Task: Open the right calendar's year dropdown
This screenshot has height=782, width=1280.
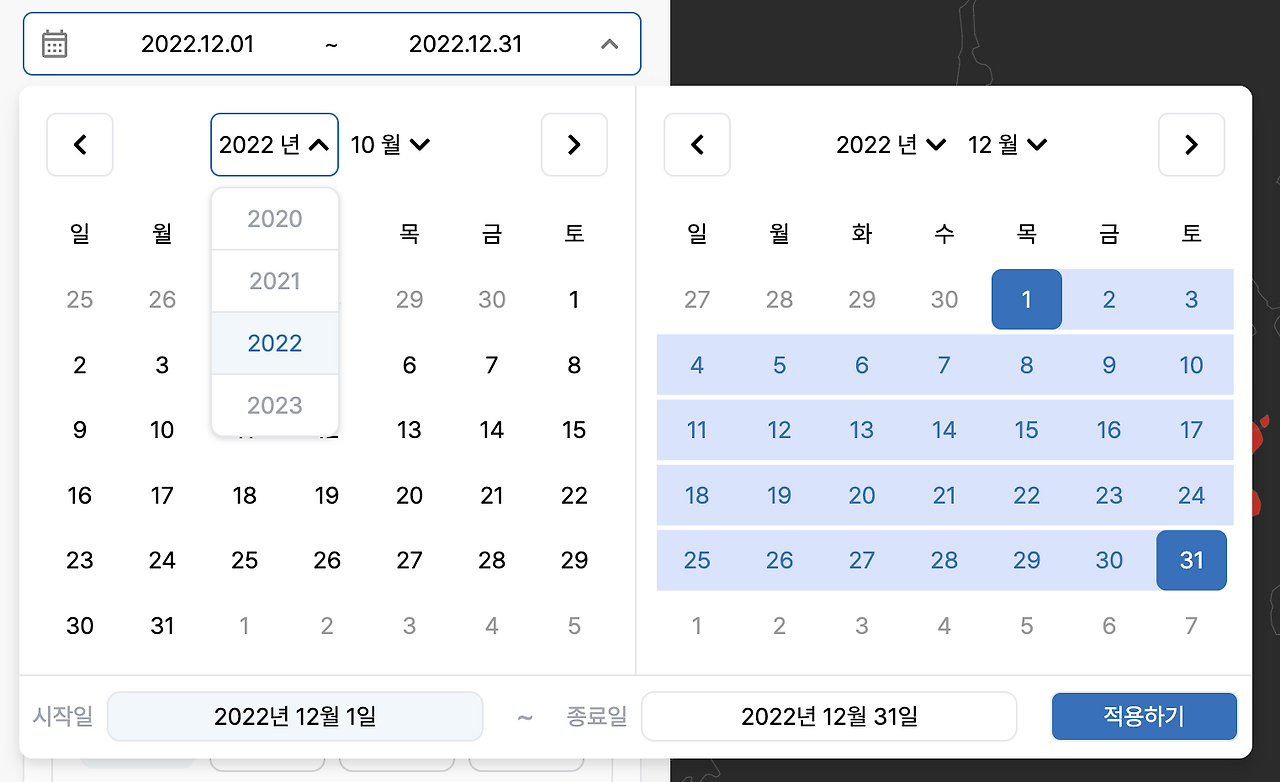Action: coord(889,144)
